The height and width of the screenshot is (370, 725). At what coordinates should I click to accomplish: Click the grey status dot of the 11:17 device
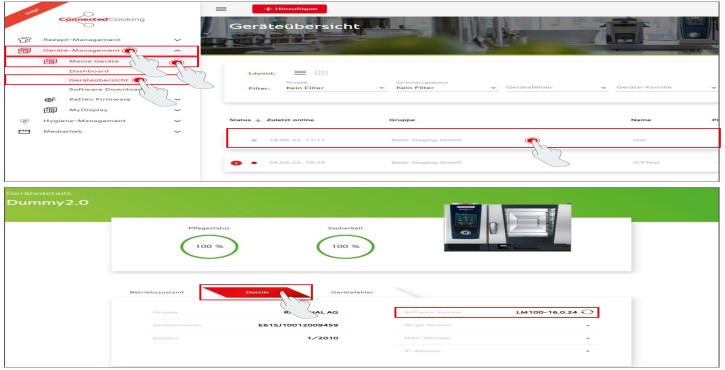(254, 140)
